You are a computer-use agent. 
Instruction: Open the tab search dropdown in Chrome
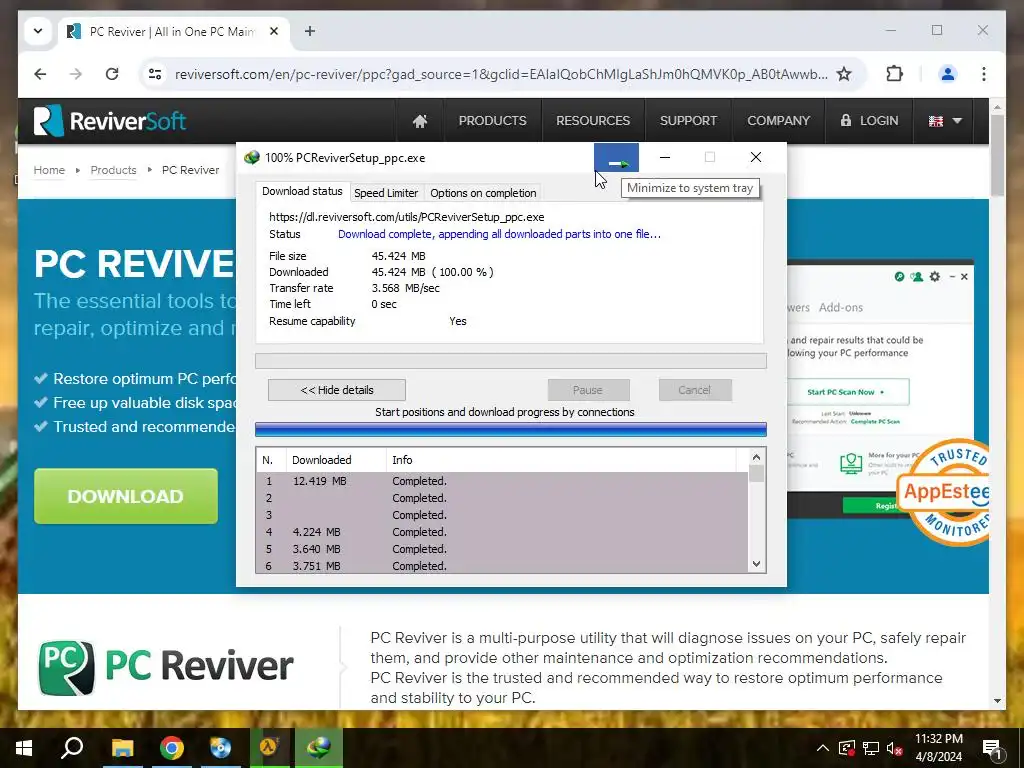[x=38, y=31]
